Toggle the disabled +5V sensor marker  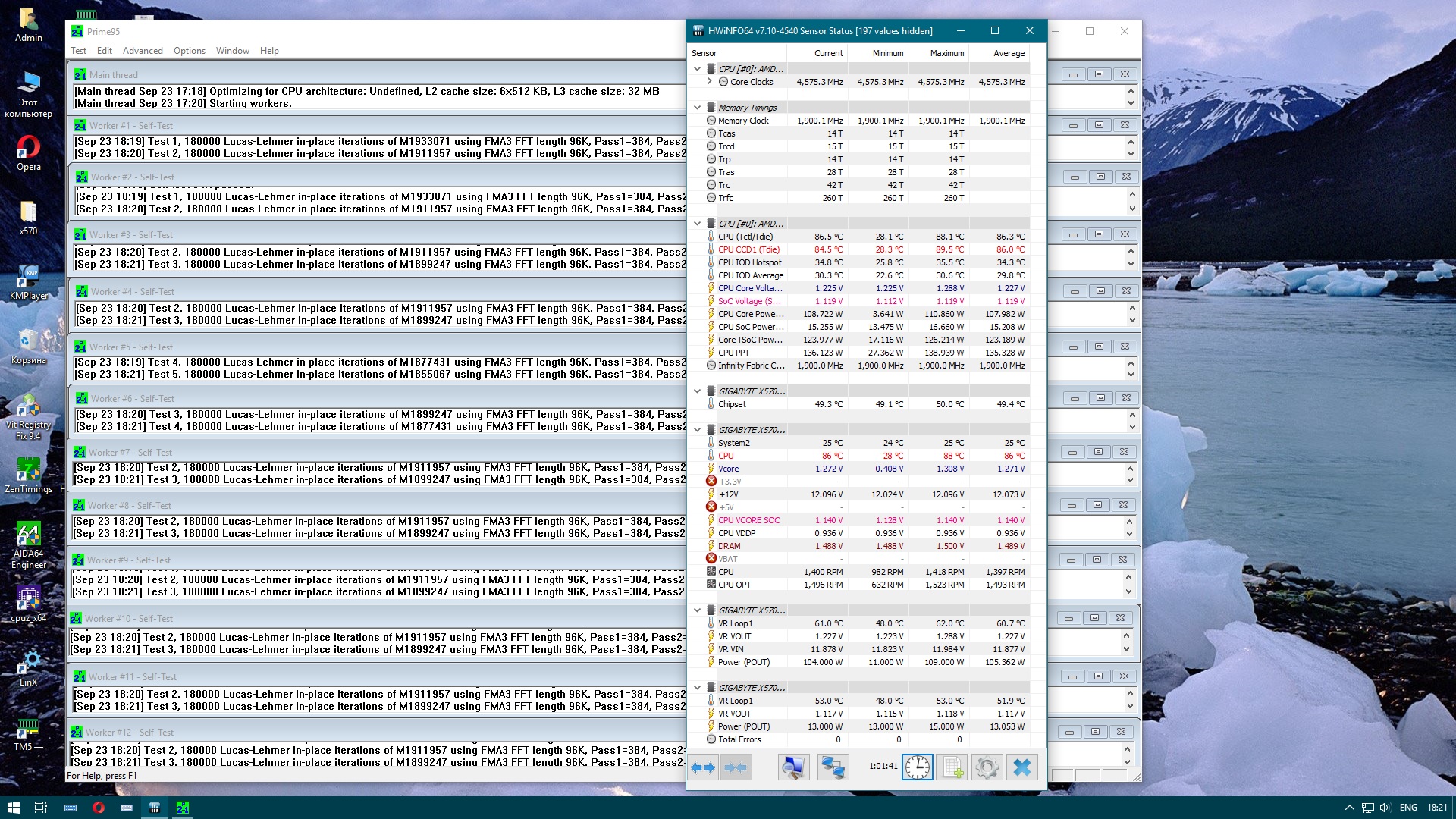[711, 507]
